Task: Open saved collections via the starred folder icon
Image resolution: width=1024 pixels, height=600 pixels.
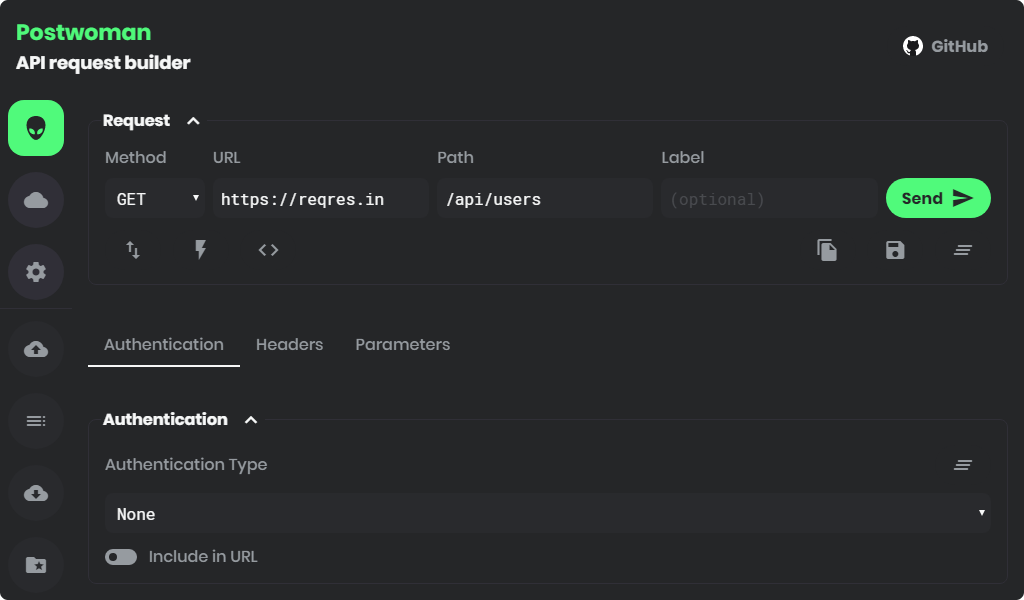Action: tap(35, 565)
